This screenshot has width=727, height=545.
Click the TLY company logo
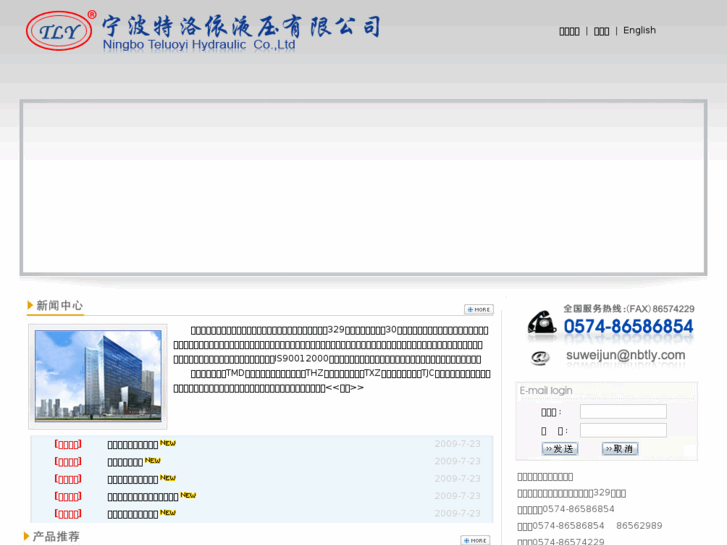point(59,31)
